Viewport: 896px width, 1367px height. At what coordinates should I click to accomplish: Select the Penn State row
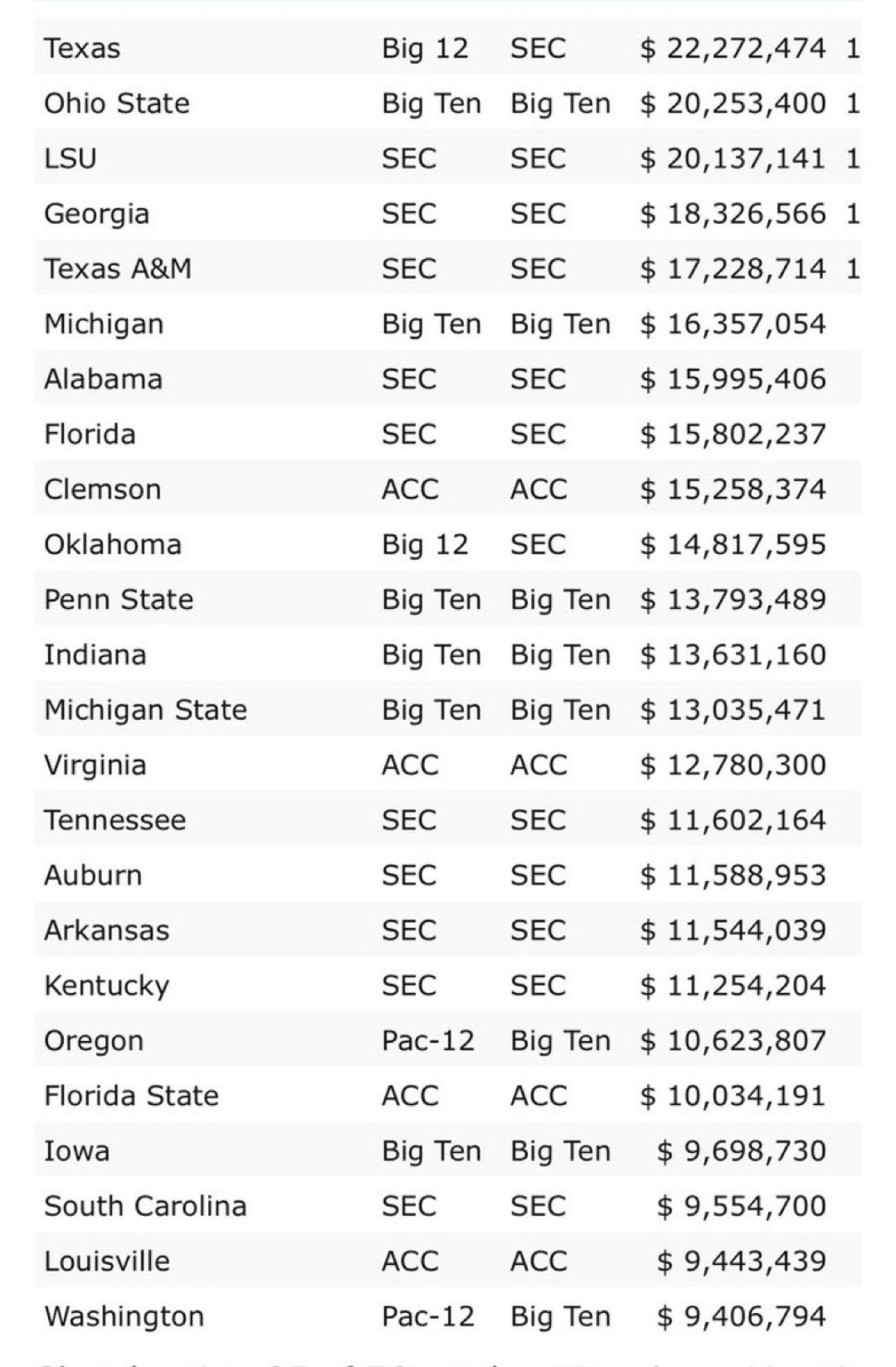tap(119, 600)
